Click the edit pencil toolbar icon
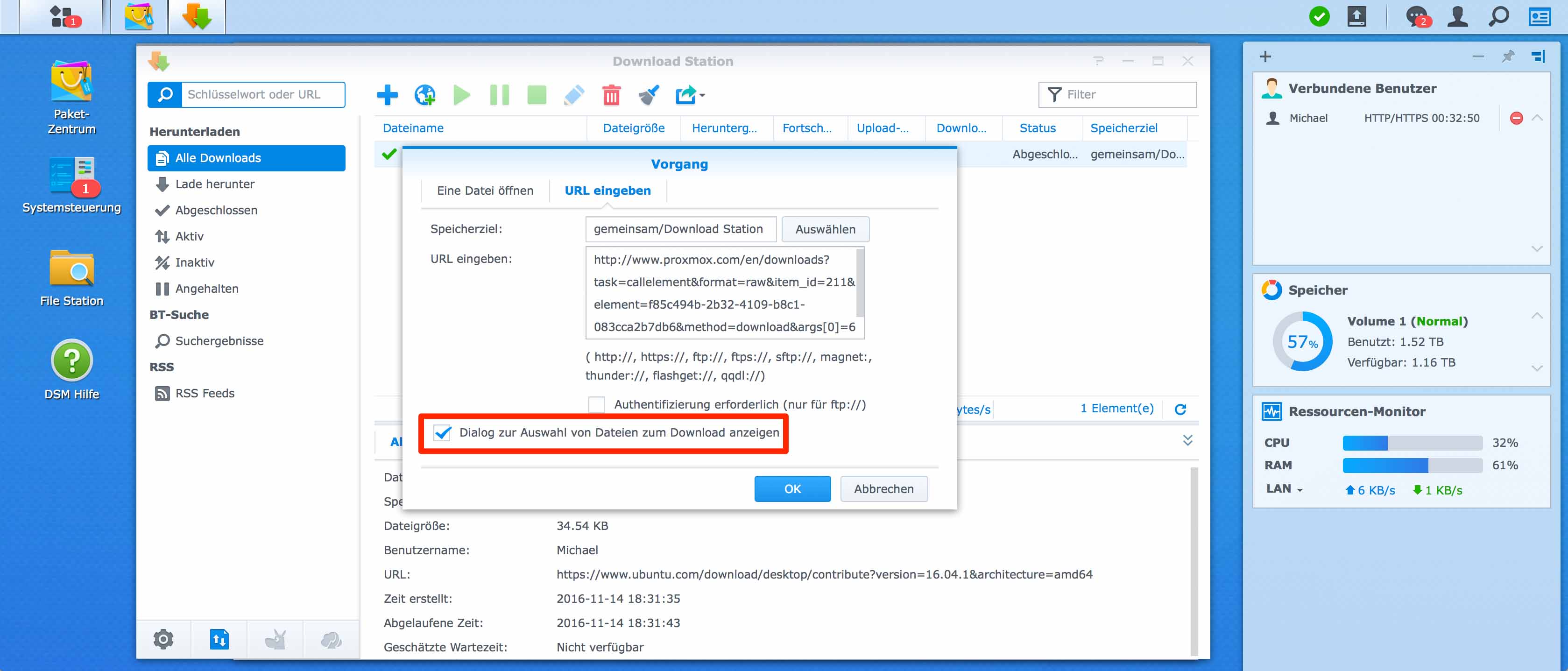The width and height of the screenshot is (1568, 671). pyautogui.click(x=574, y=95)
